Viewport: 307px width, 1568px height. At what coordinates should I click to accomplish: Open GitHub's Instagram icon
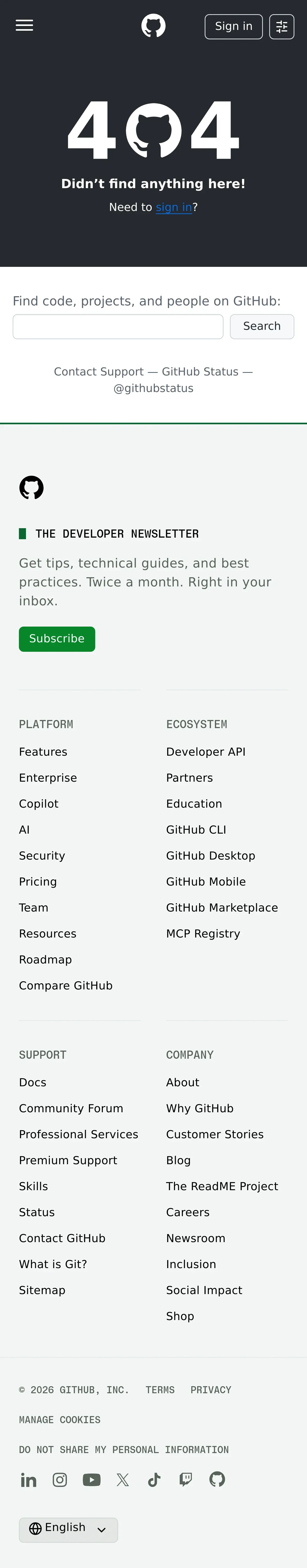tap(60, 1480)
